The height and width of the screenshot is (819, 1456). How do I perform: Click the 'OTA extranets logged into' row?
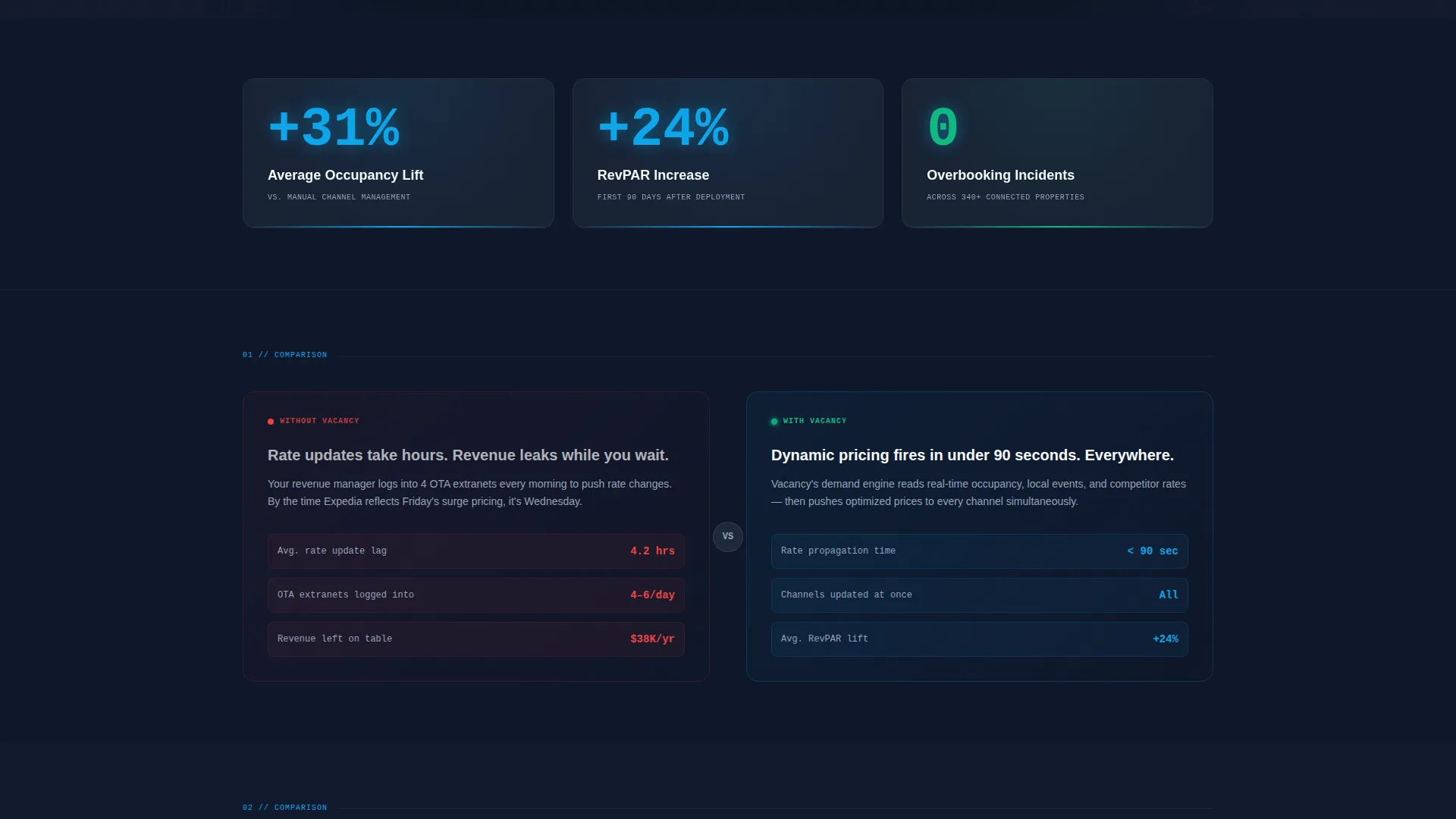click(476, 595)
